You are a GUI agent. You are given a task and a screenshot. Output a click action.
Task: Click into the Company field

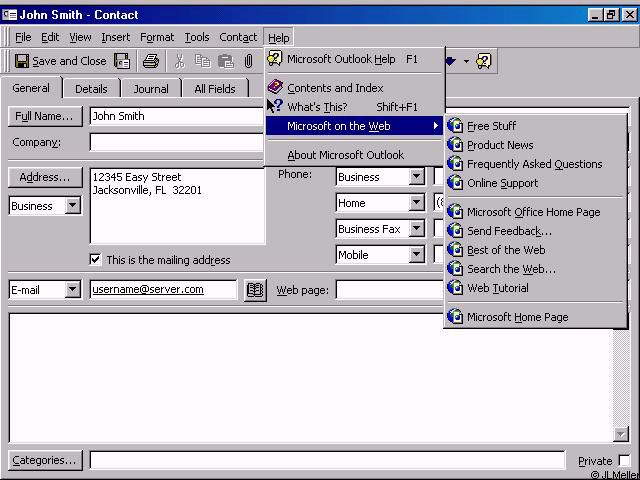[178, 142]
